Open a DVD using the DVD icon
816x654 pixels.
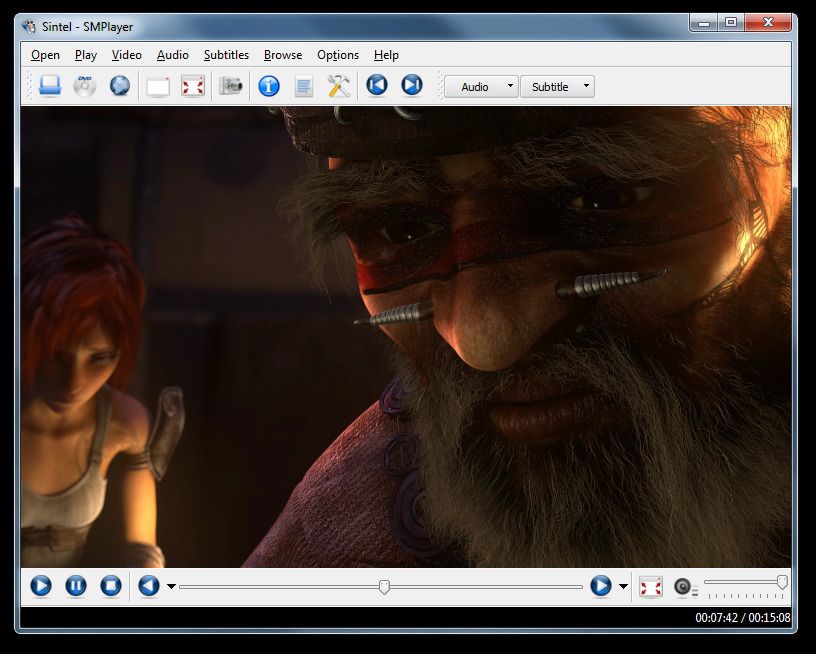coord(84,86)
